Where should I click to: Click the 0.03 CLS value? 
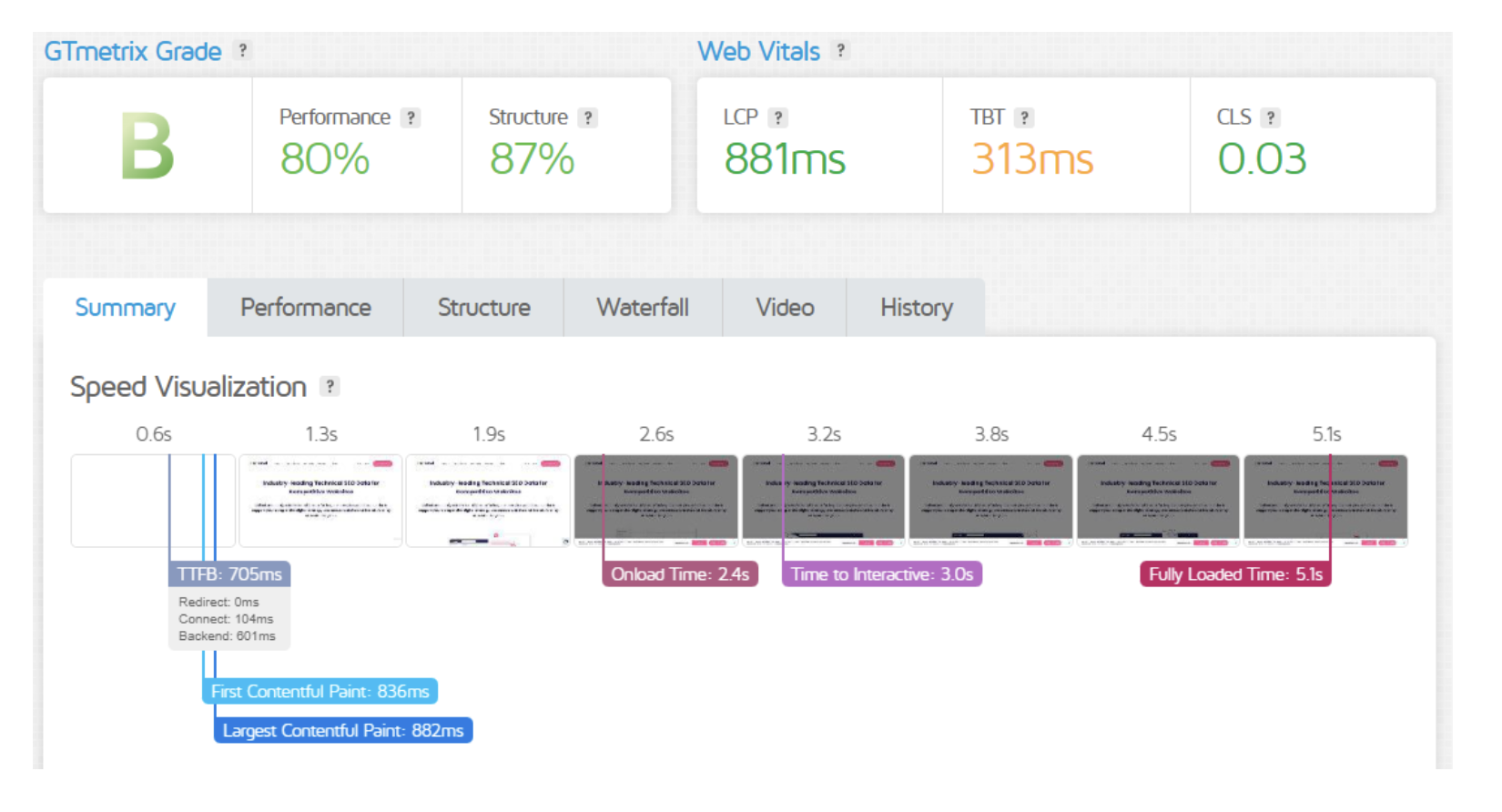click(x=1263, y=159)
